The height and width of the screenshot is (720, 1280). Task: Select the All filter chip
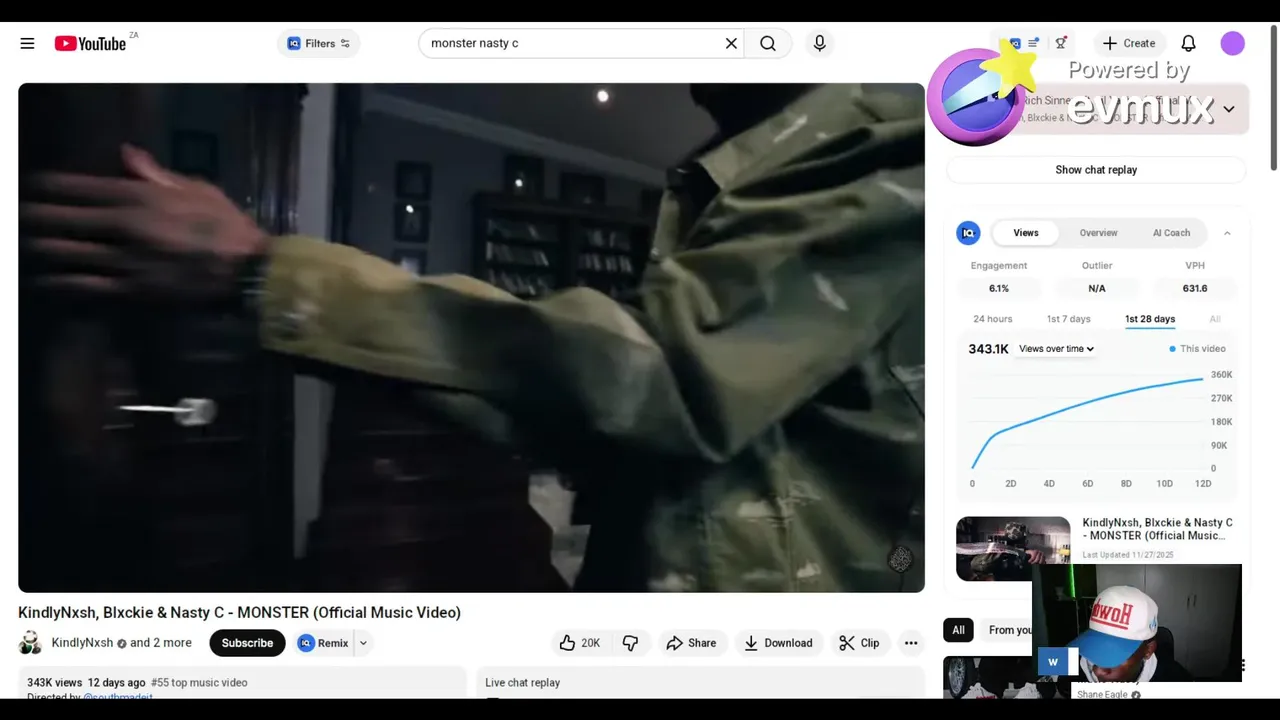[958, 630]
